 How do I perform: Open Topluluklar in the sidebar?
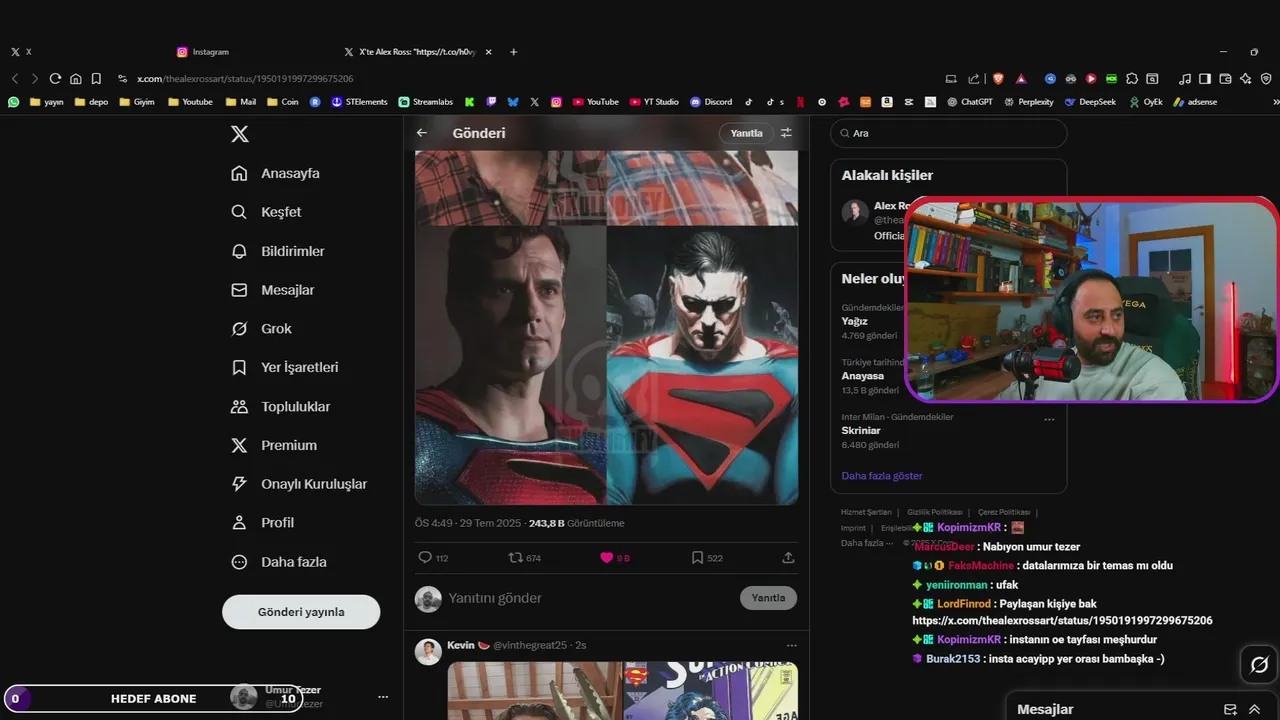[280, 407]
